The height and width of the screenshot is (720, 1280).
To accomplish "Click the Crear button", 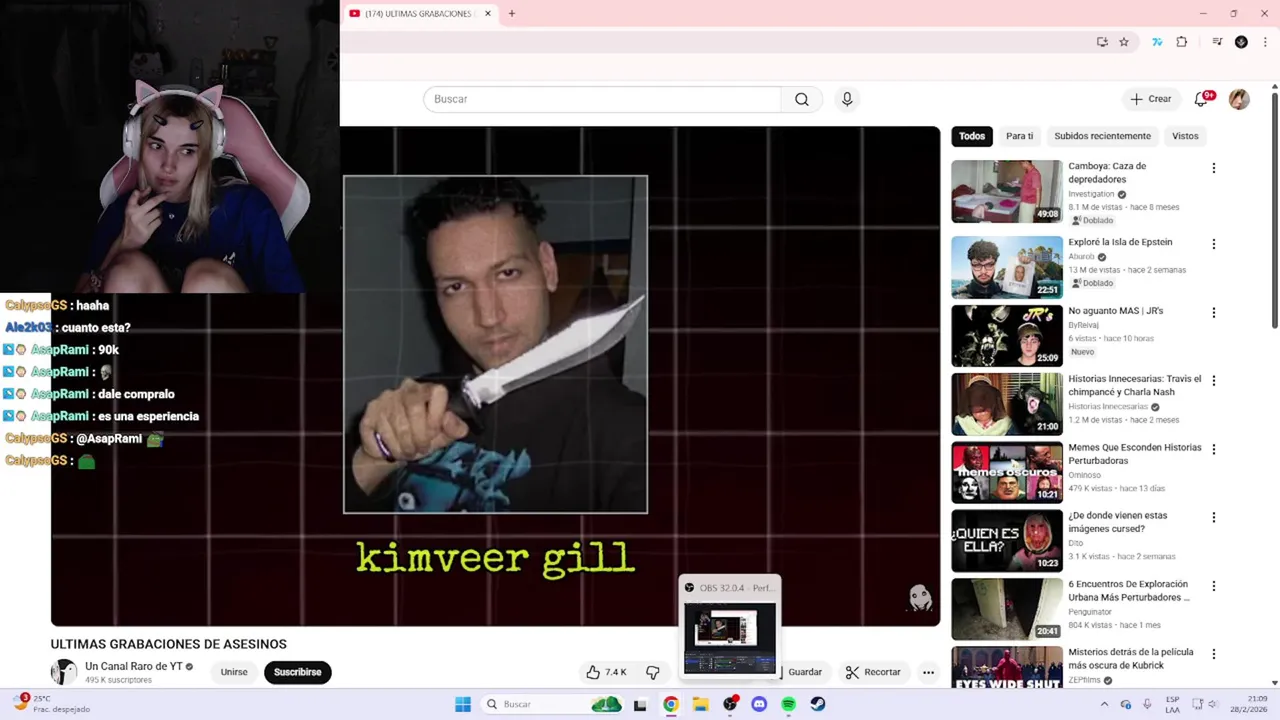I will click(x=1151, y=99).
